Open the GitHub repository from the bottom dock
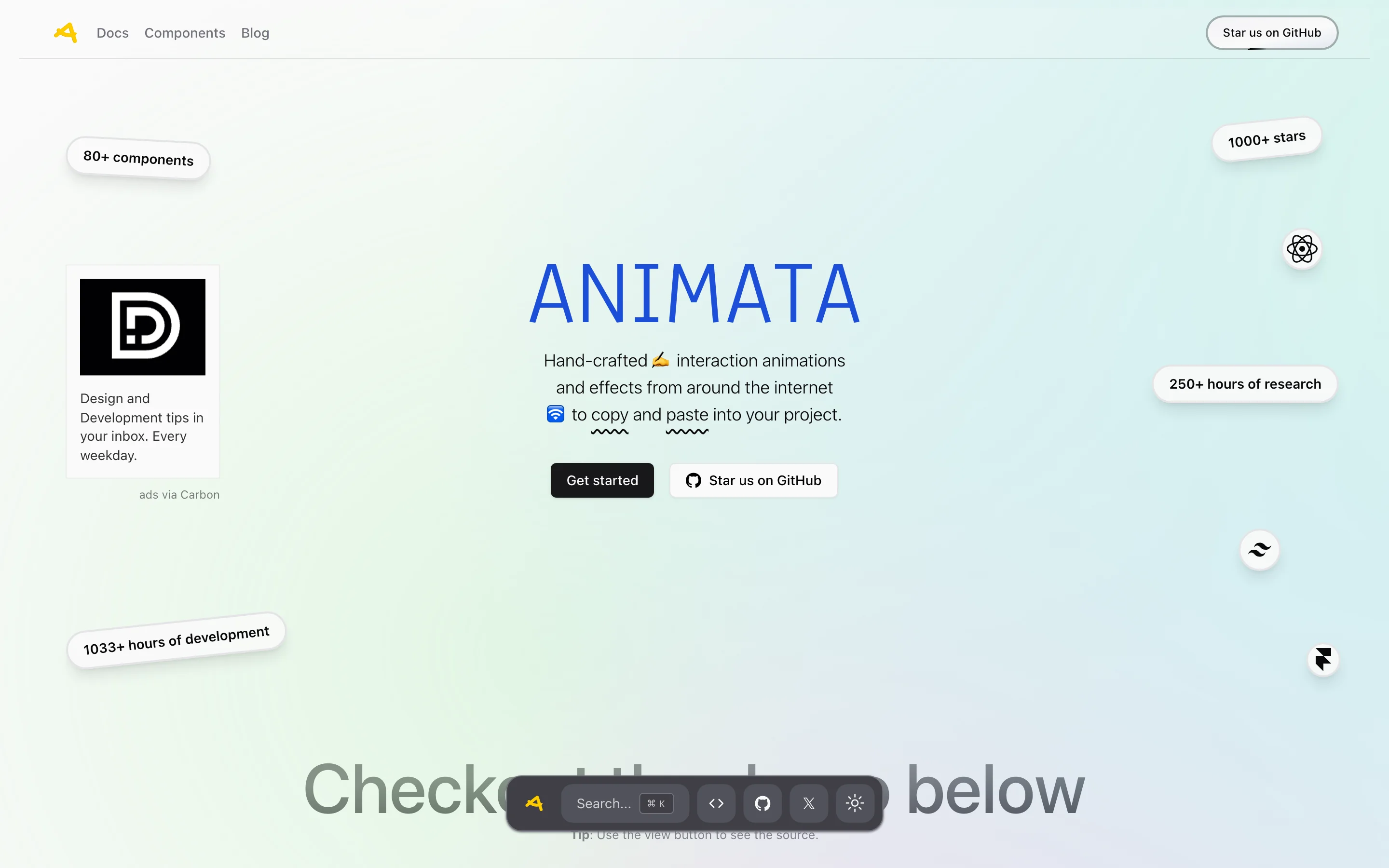This screenshot has height=868, width=1389. pyautogui.click(x=763, y=803)
